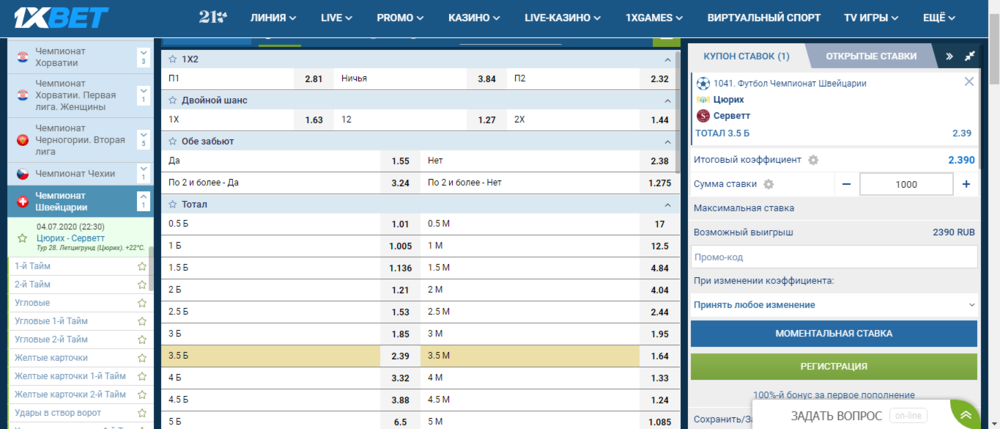Open the LIVE menu

pos(336,18)
